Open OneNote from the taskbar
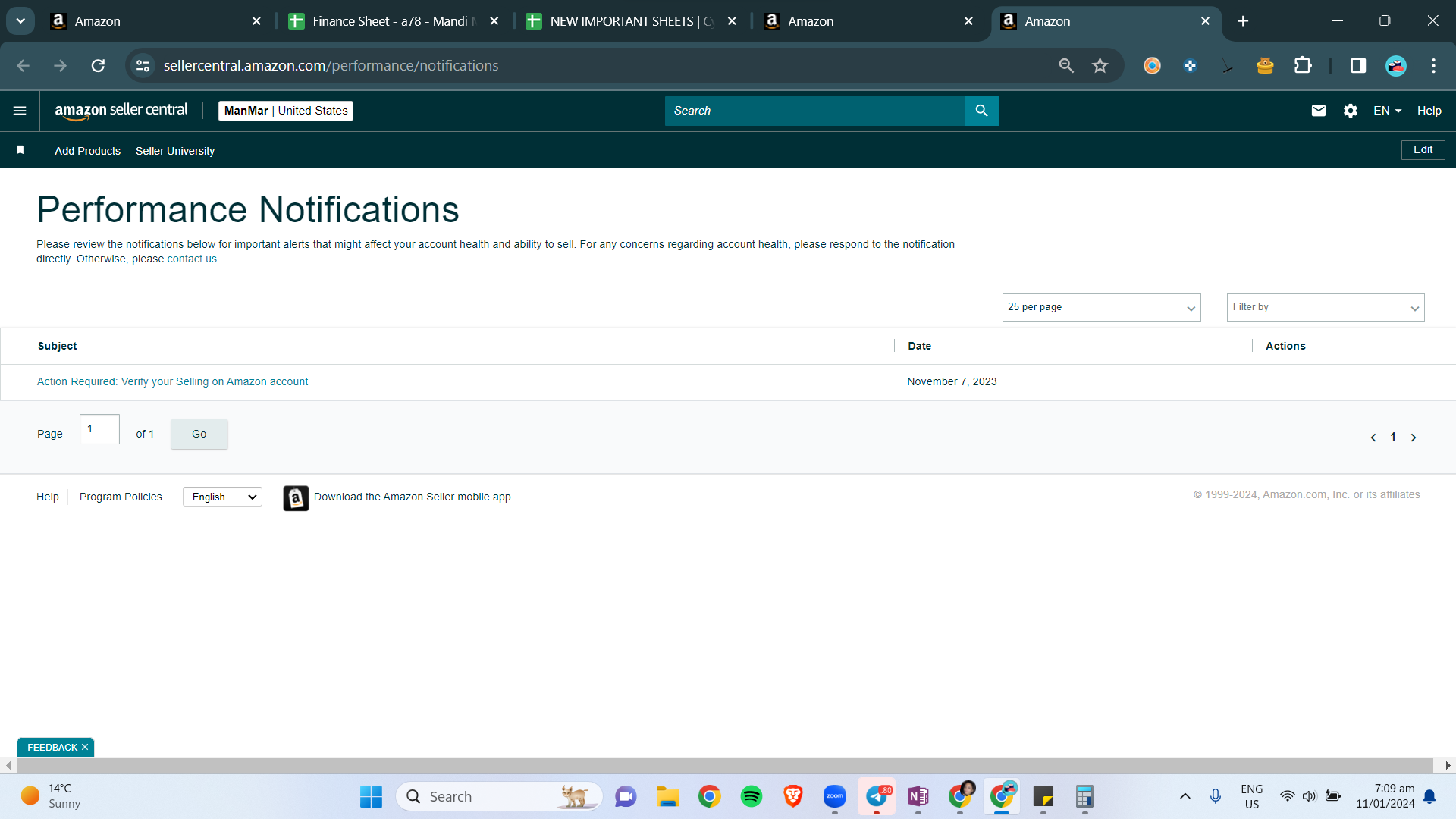 (918, 796)
